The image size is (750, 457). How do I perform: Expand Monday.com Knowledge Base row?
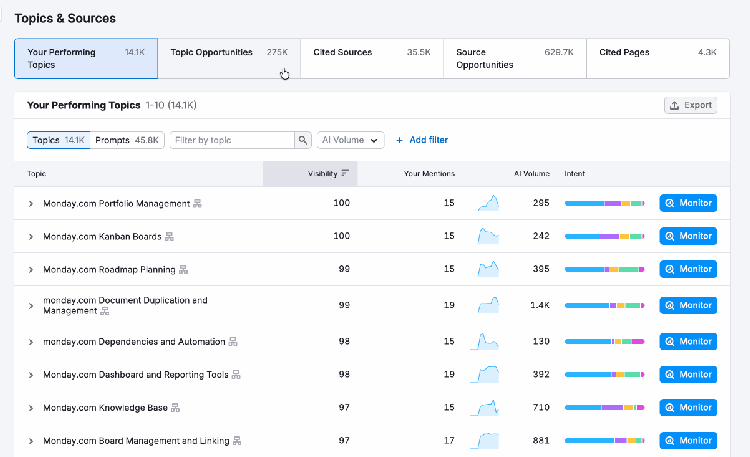tap(31, 408)
